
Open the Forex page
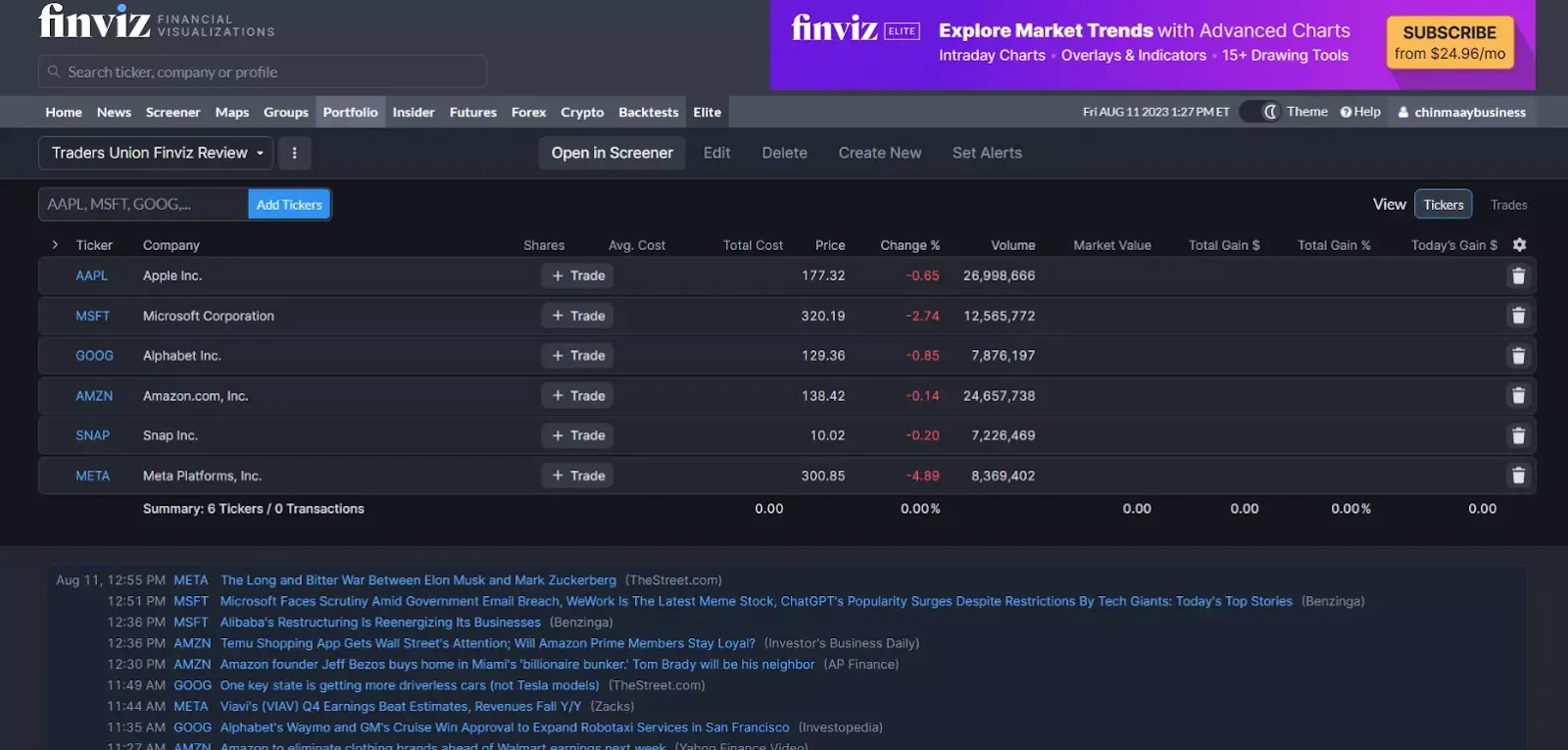(x=528, y=112)
